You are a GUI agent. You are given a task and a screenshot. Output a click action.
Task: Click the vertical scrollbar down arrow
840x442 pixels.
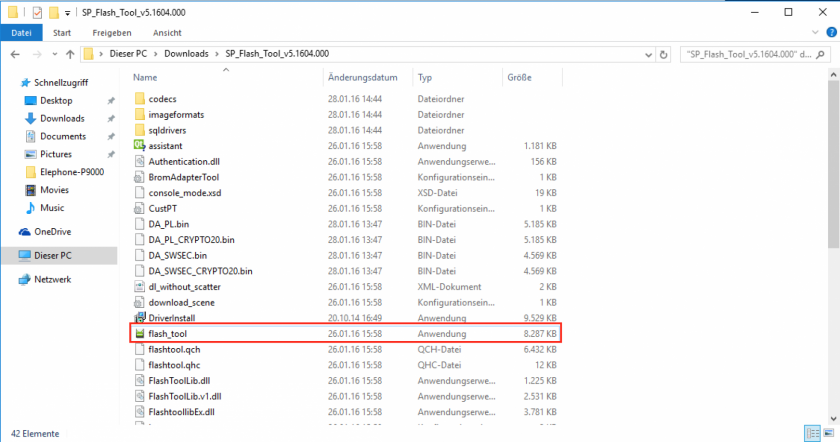tap(833, 418)
